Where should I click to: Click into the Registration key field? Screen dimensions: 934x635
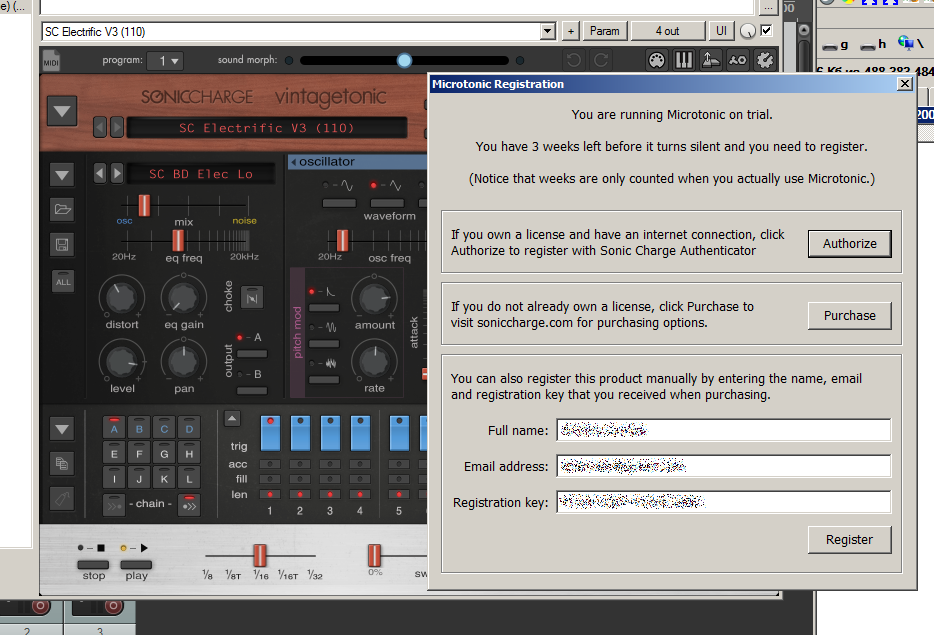[724, 502]
